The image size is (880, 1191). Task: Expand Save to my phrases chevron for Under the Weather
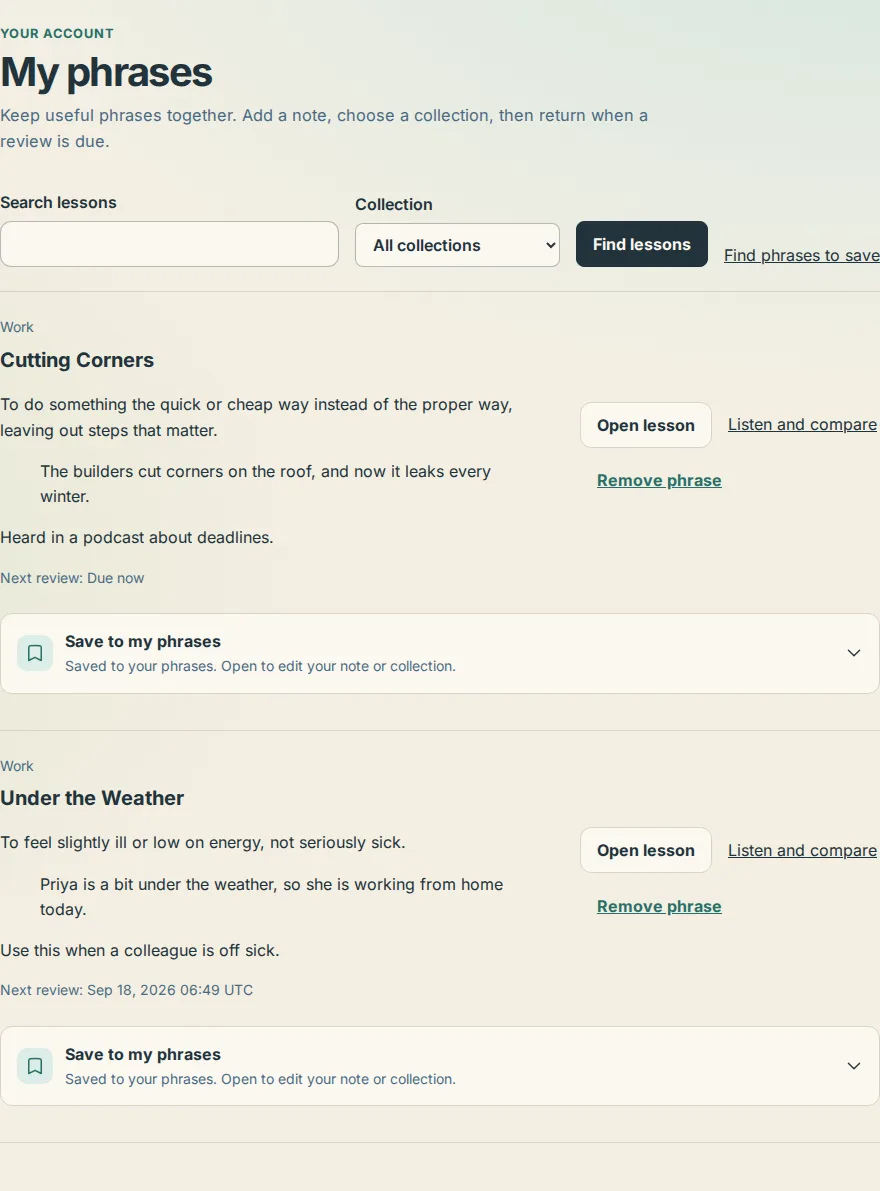[x=853, y=1066]
